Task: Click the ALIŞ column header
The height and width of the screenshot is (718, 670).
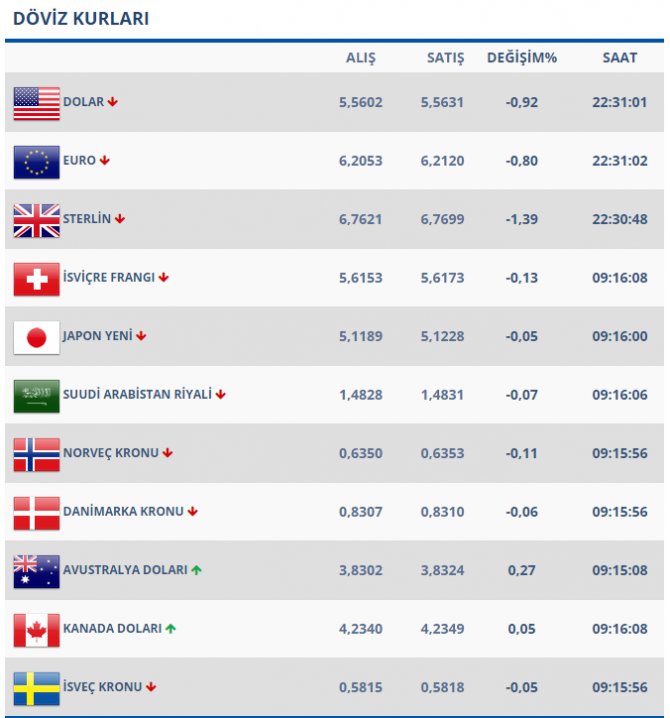Action: coord(360,58)
